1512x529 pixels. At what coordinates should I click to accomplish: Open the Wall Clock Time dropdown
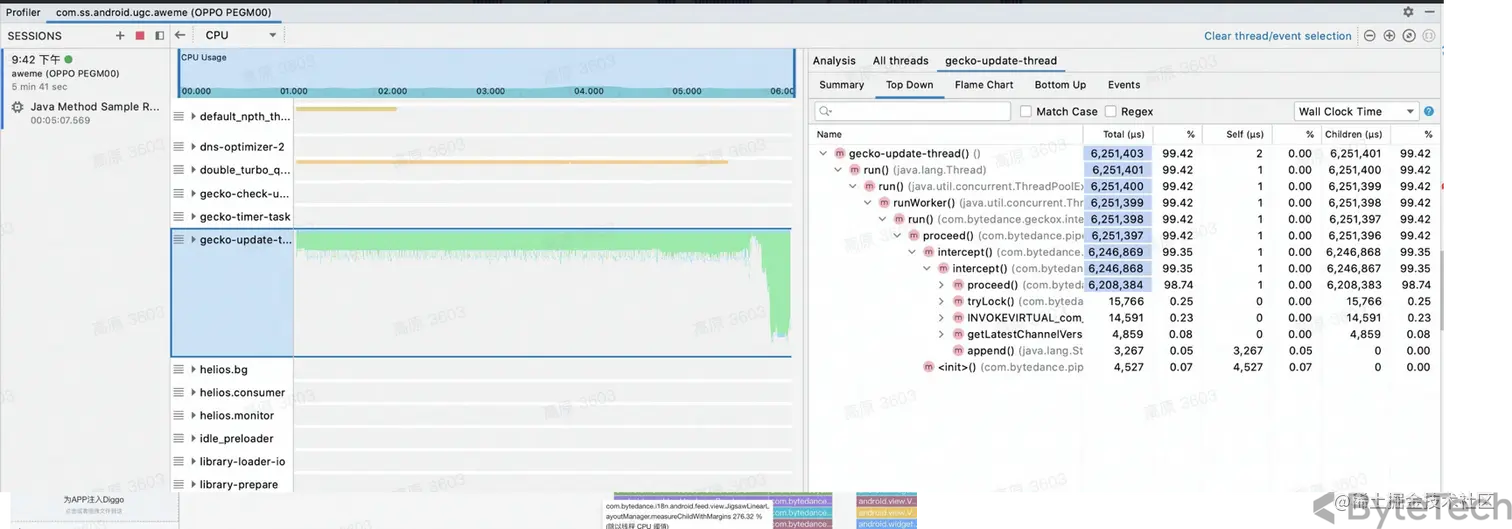(1357, 112)
